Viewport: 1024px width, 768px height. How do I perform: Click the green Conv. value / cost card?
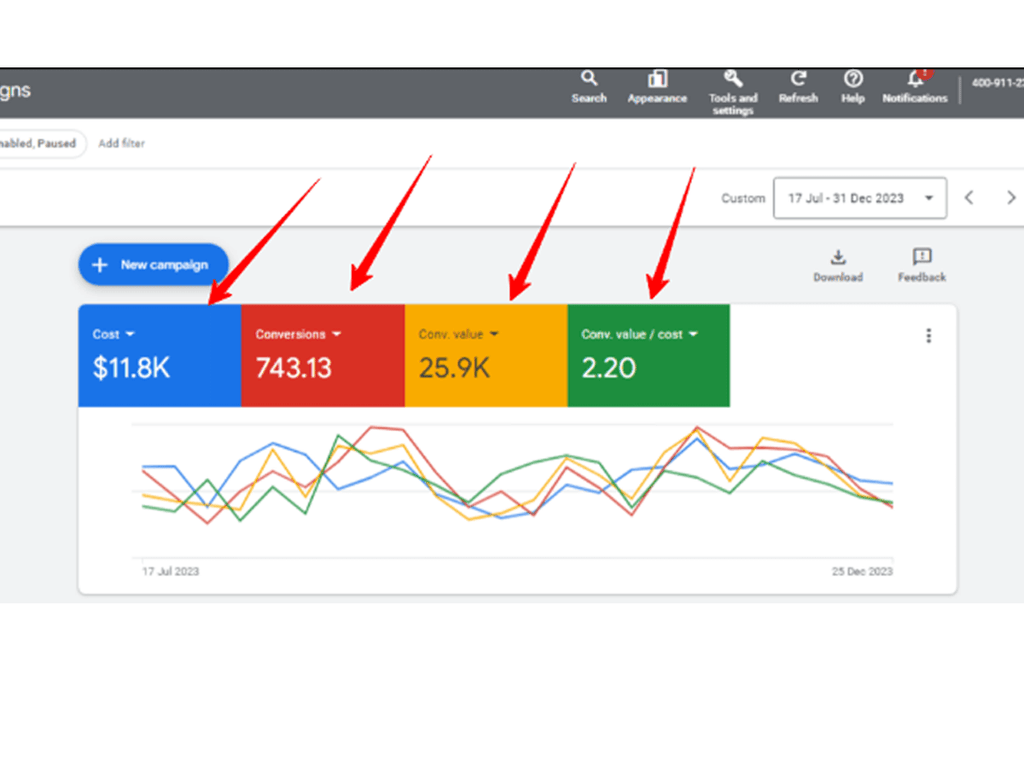tap(648, 368)
